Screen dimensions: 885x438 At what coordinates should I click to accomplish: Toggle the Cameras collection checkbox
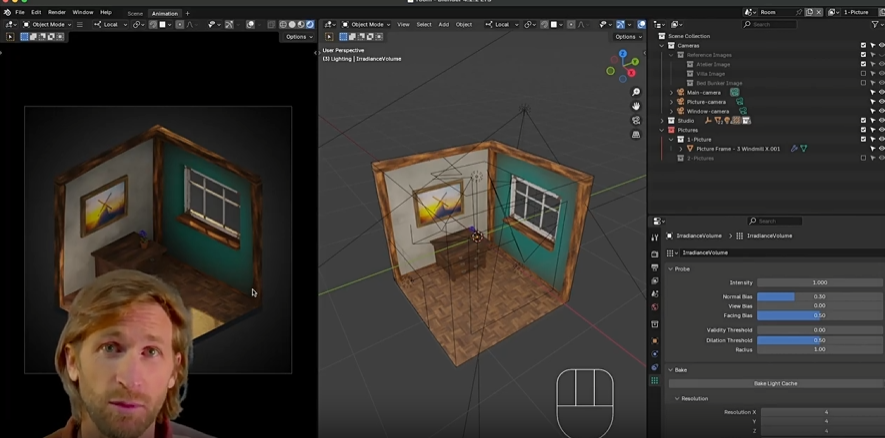[x=863, y=45]
